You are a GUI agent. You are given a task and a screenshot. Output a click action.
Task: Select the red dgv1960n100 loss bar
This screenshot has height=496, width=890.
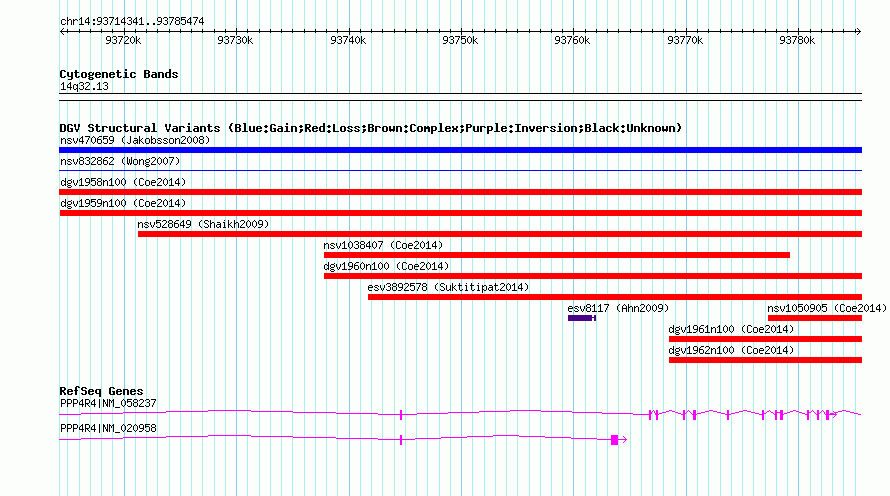click(593, 276)
